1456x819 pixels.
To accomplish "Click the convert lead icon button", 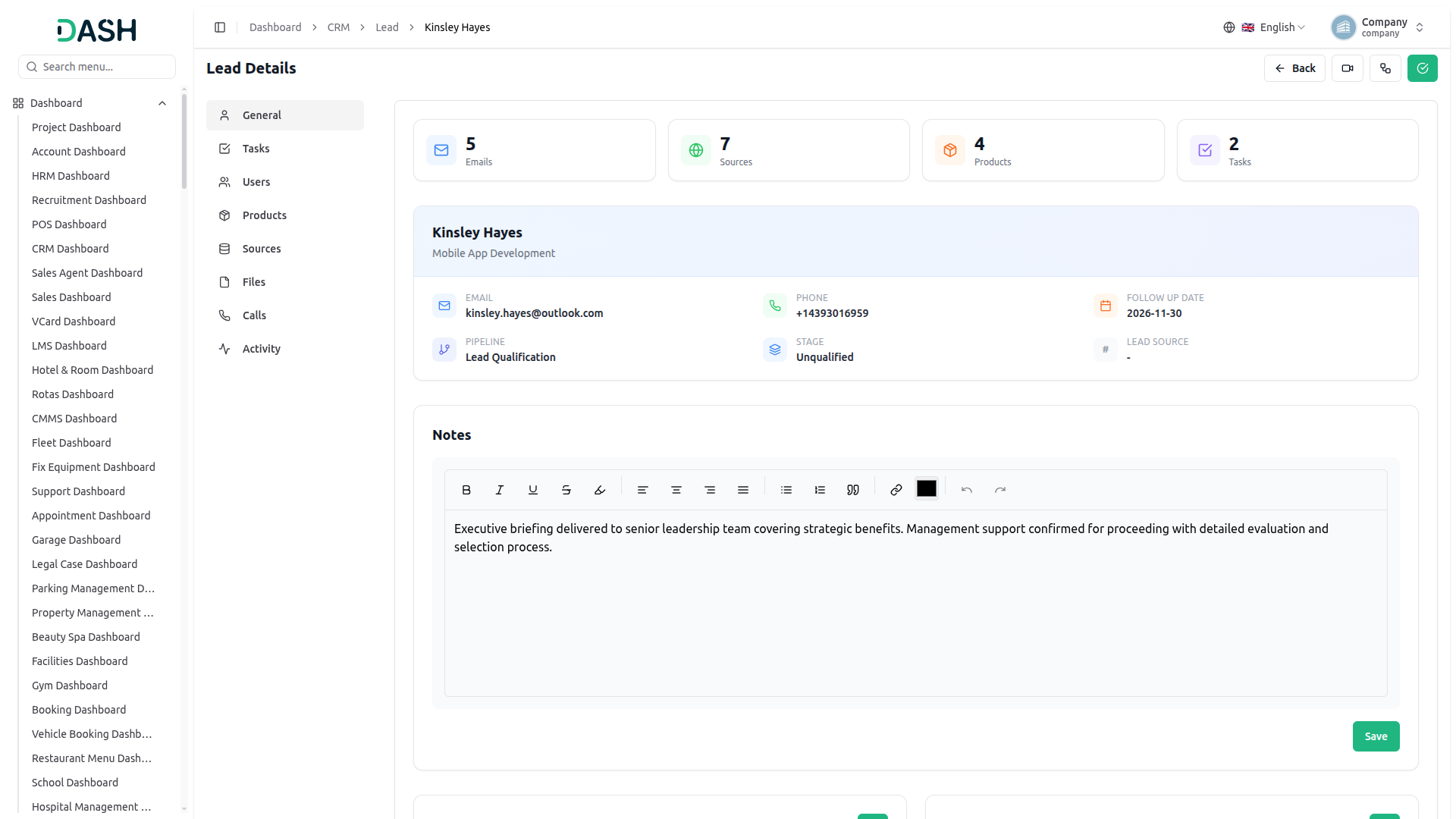I will click(x=1385, y=68).
